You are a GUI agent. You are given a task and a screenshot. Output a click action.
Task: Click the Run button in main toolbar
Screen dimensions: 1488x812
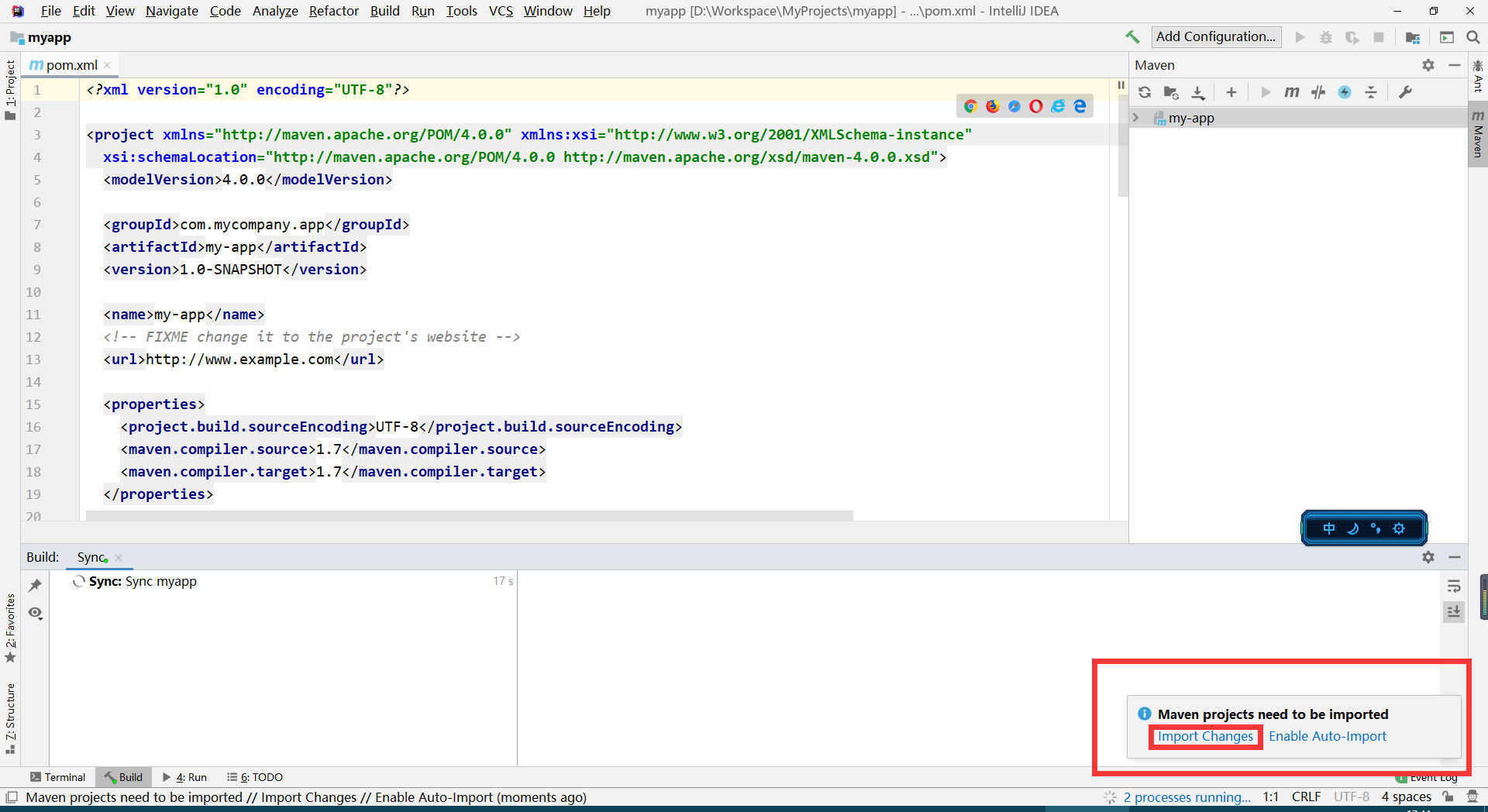point(1300,37)
